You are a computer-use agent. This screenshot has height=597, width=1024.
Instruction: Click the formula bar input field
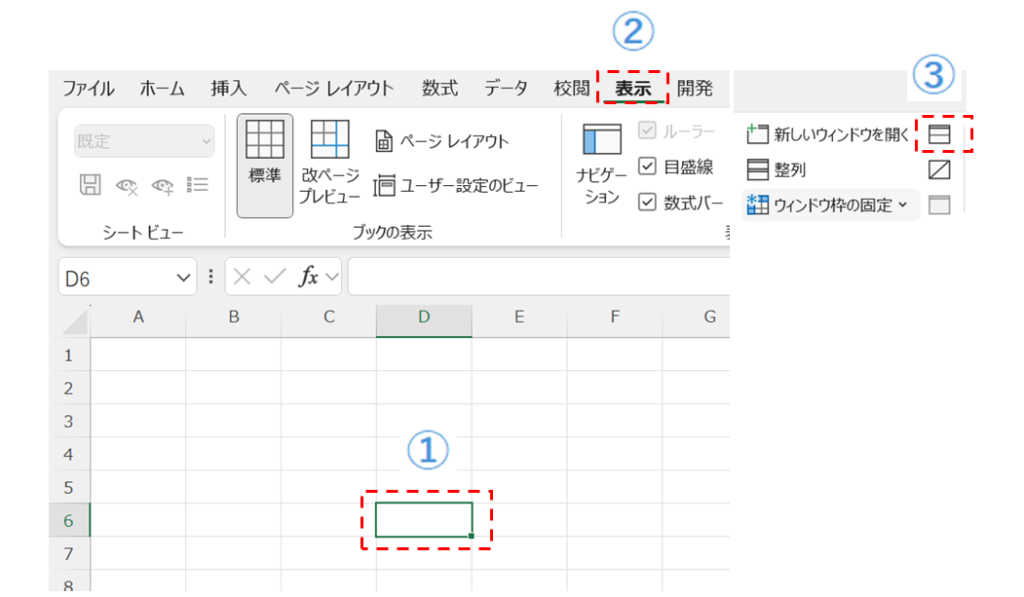(x=538, y=277)
